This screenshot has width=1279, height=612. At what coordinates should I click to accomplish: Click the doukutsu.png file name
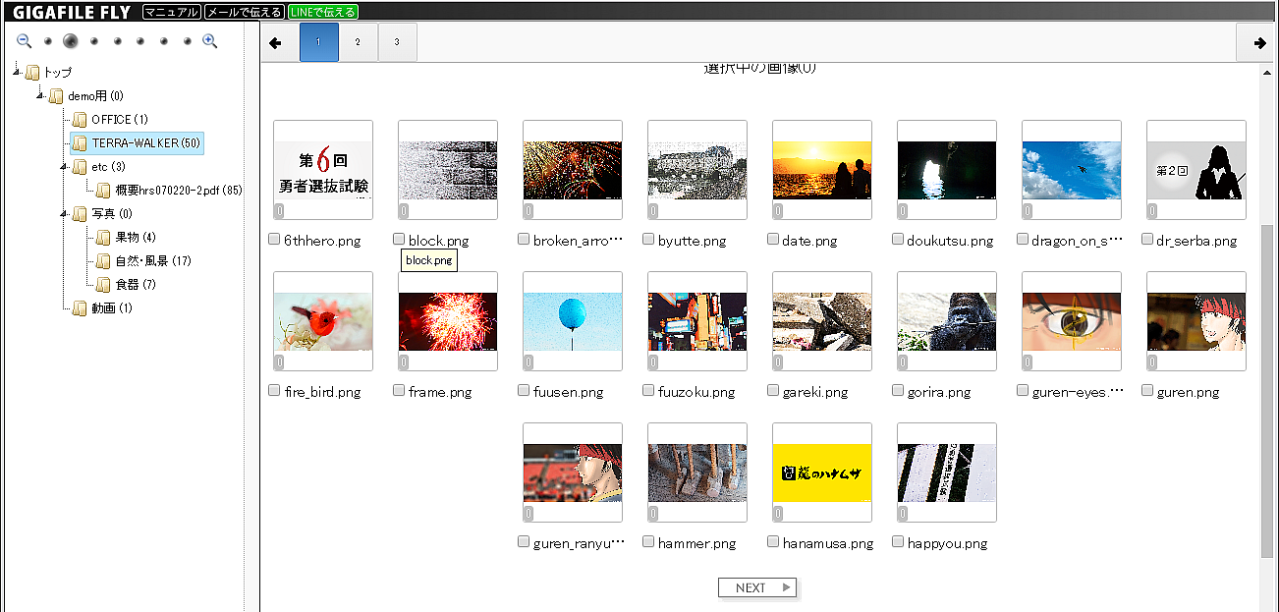[950, 241]
